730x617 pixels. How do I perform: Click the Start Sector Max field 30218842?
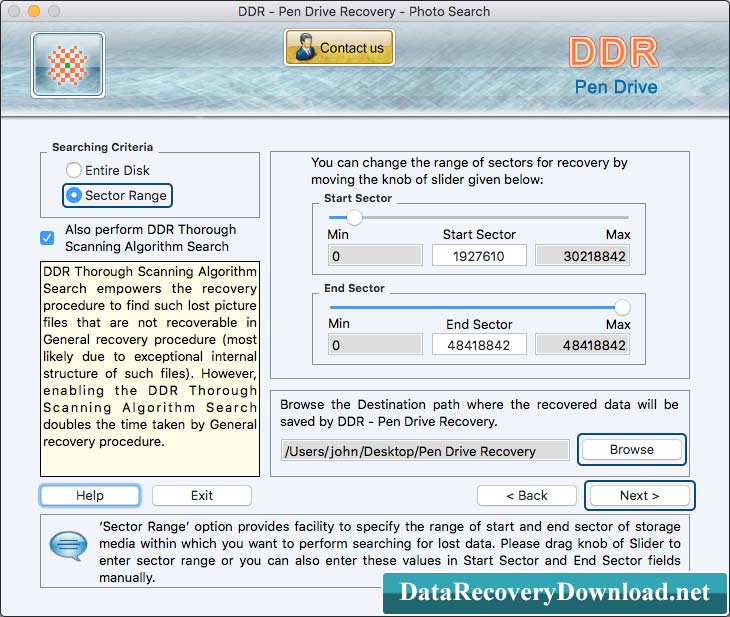point(582,256)
